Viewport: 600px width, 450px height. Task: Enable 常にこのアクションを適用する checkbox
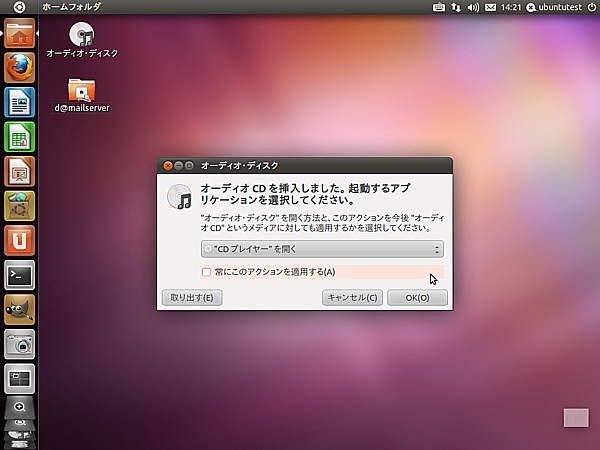tap(206, 272)
